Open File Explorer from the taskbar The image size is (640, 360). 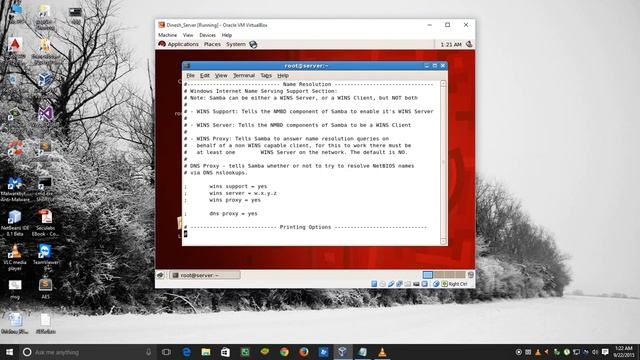[x=206, y=352]
